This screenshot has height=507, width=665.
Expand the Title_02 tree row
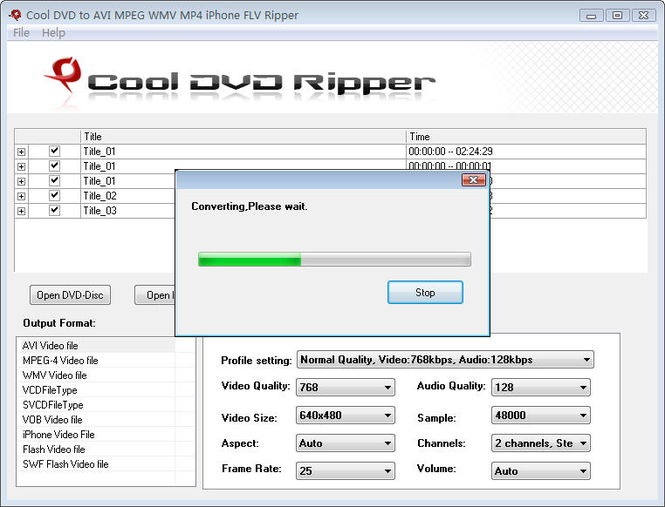pos(21,196)
